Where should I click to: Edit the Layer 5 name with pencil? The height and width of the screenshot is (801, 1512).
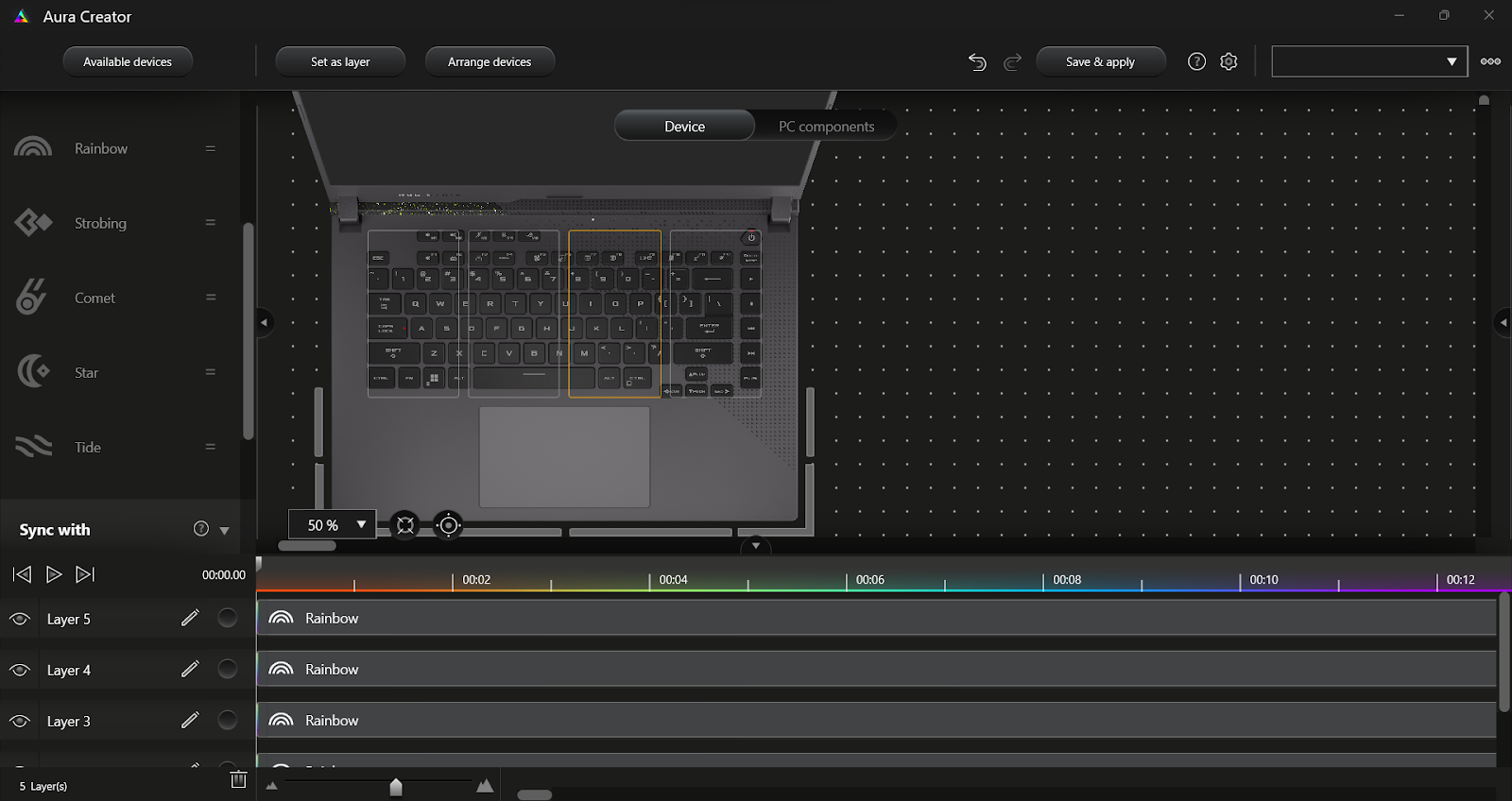[190, 618]
